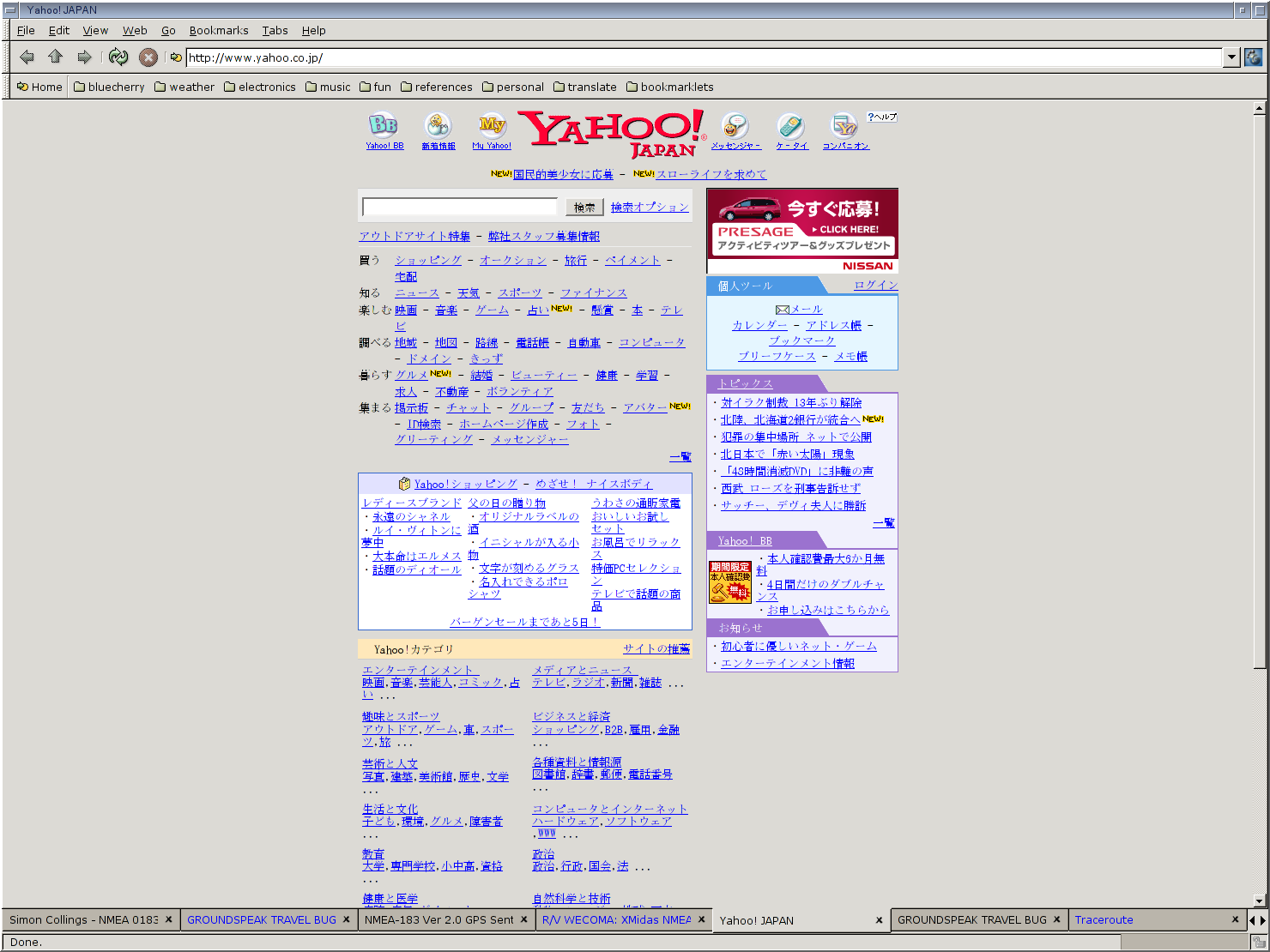
Task: Open the カレンダー link
Action: tap(759, 325)
